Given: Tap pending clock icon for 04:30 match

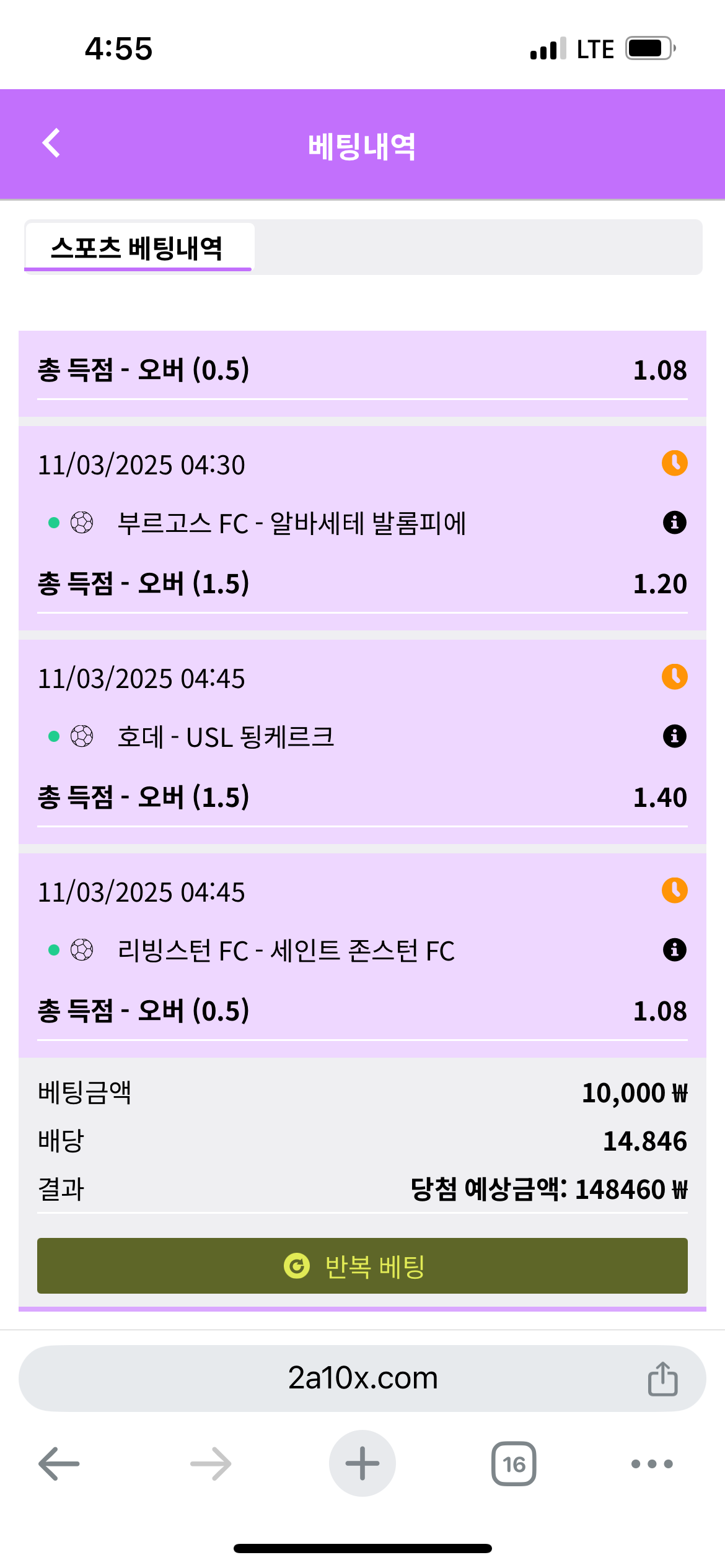Looking at the screenshot, I should tap(674, 463).
